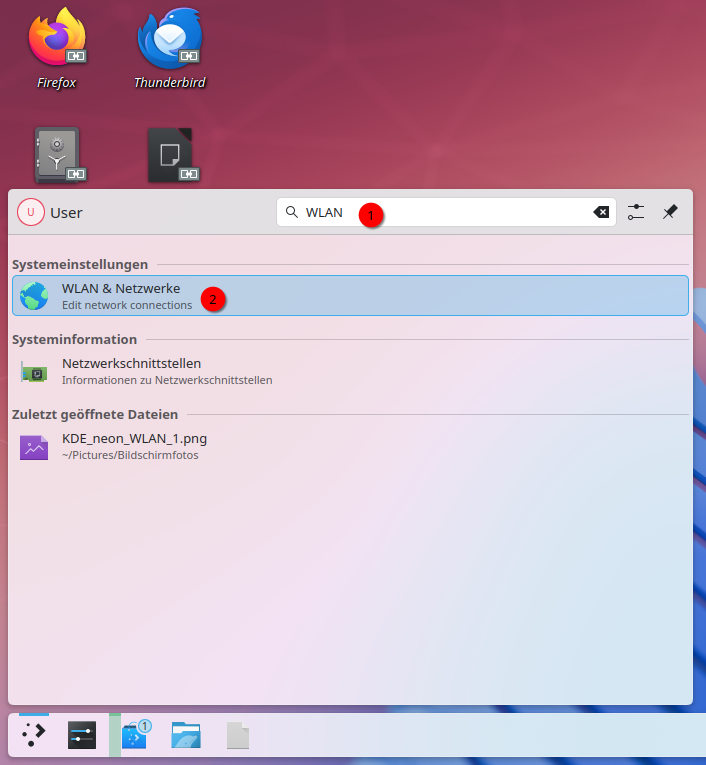Clear the WLAN search text

coord(601,212)
